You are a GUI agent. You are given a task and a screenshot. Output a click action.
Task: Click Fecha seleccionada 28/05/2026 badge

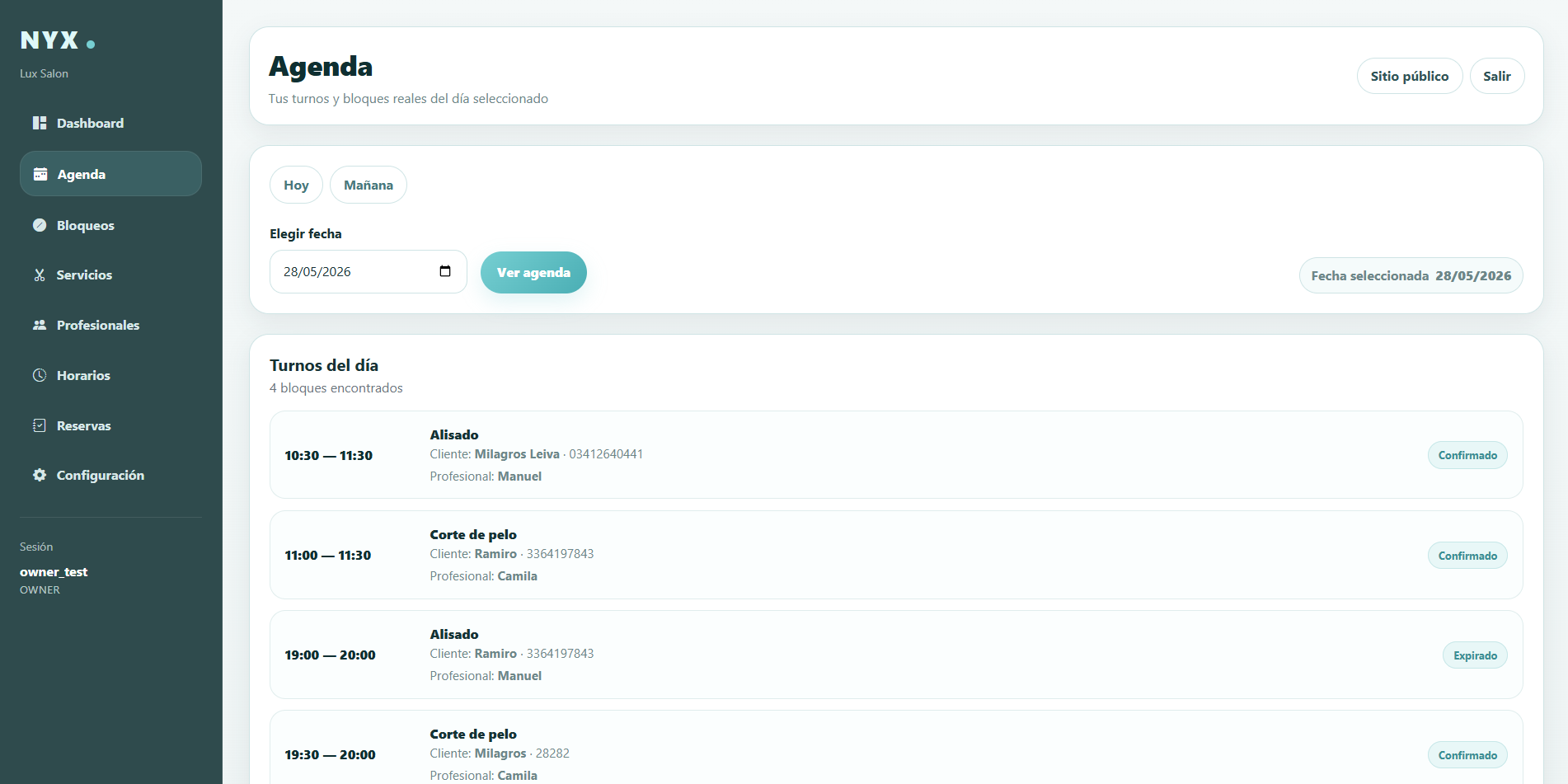[1411, 275]
